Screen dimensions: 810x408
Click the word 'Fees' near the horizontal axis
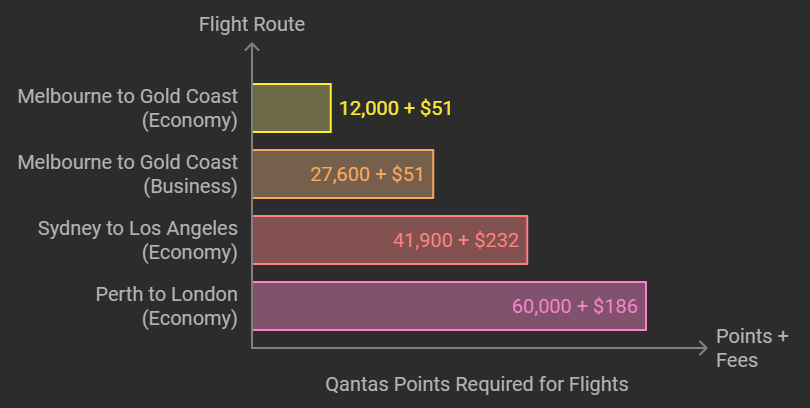[737, 360]
